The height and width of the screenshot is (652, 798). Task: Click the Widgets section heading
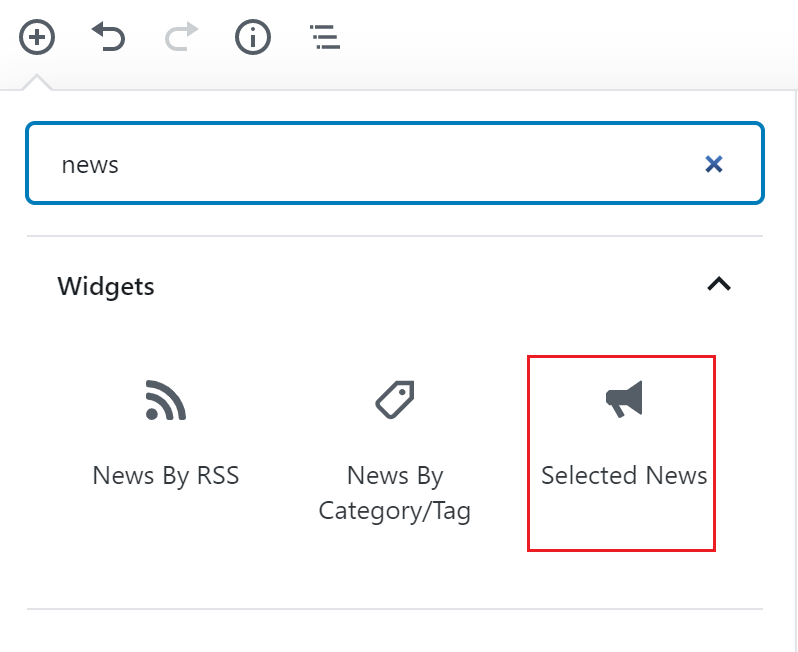(106, 286)
